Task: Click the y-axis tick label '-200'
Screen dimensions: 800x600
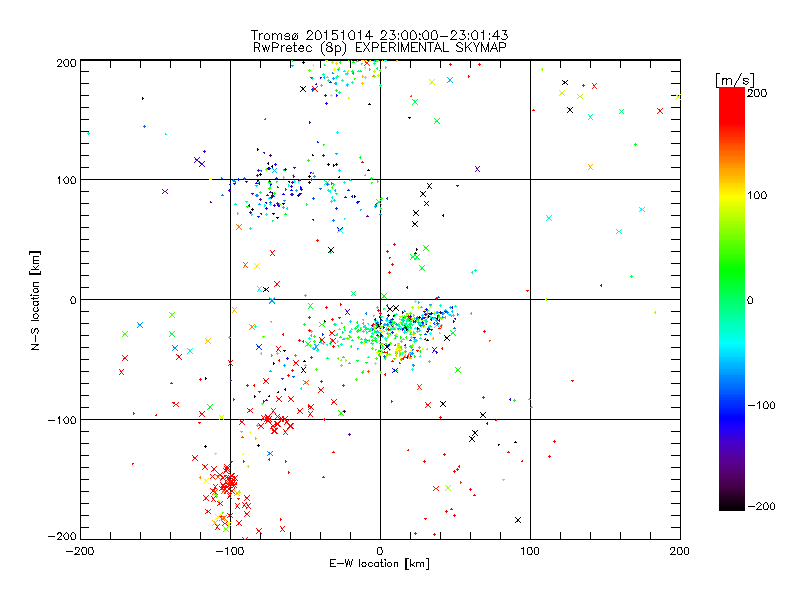Action: click(x=62, y=536)
